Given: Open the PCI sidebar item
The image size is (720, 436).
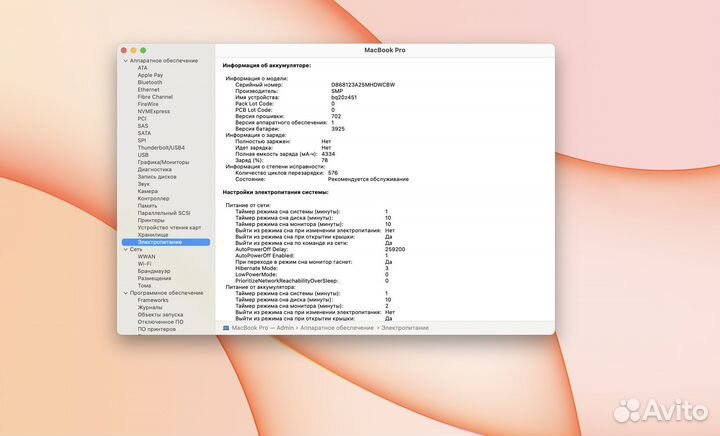Looking at the screenshot, I should (x=142, y=118).
